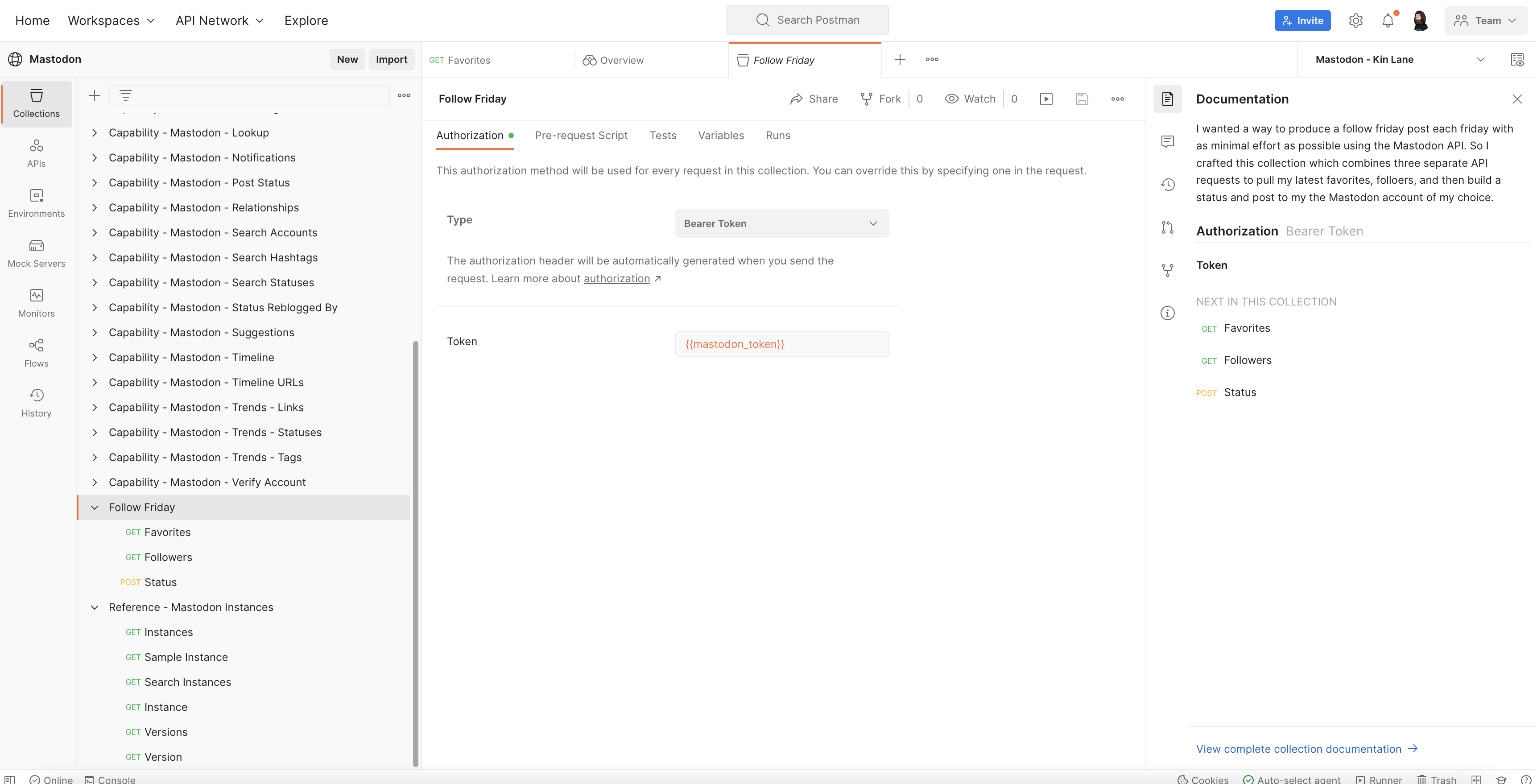
Task: Open the APIs sidebar section
Action: [37, 153]
